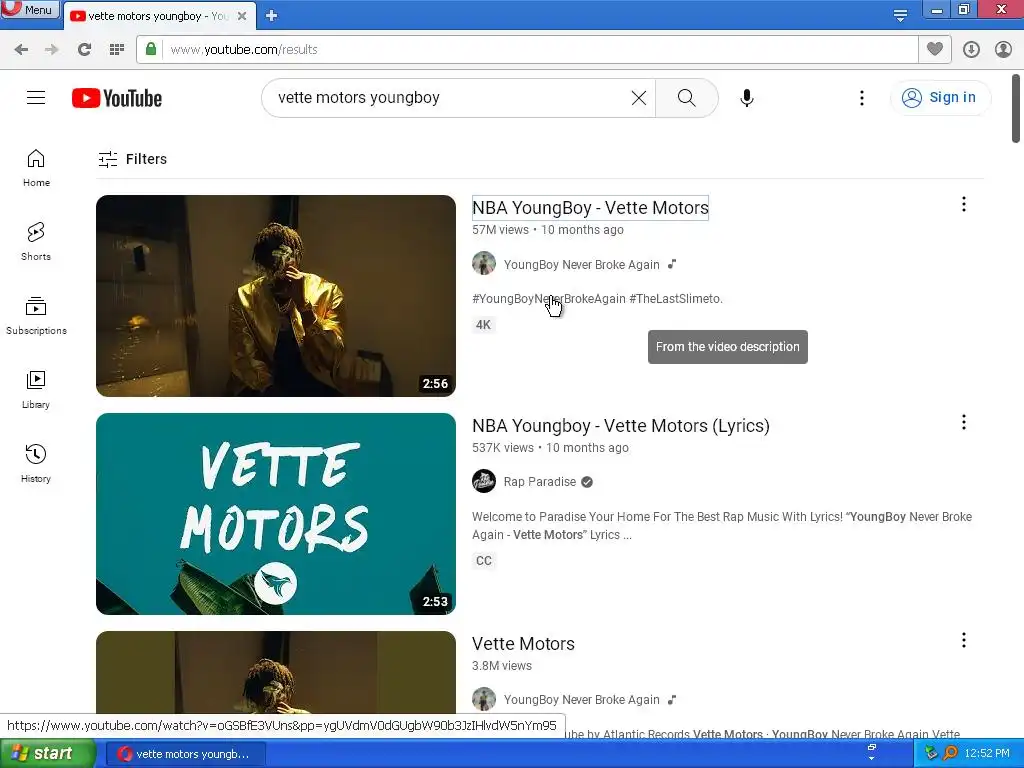The image size is (1024, 768).
Task: Click the #YoungBoyNeverBrokeAgain description text
Action: [x=549, y=298]
